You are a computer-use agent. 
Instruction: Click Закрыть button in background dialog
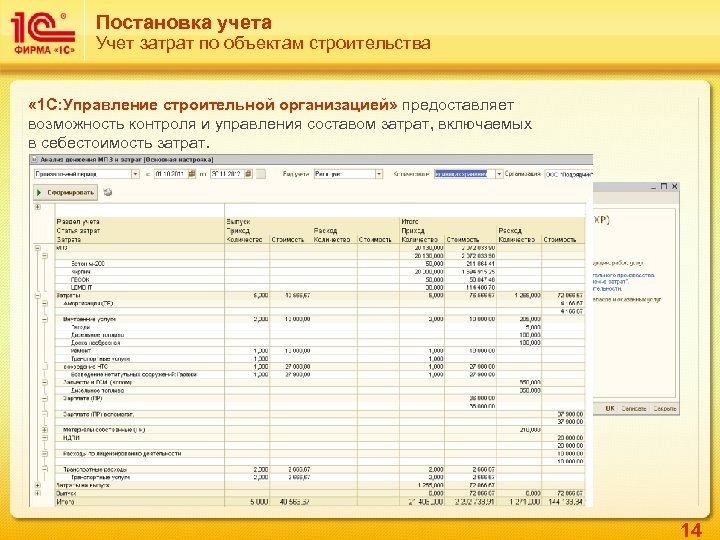point(664,408)
